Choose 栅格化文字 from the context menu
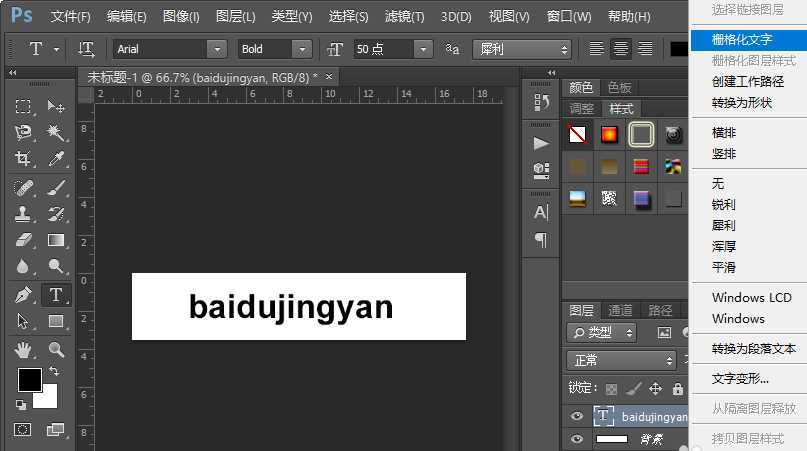The width and height of the screenshot is (807, 451). pyautogui.click(x=741, y=39)
